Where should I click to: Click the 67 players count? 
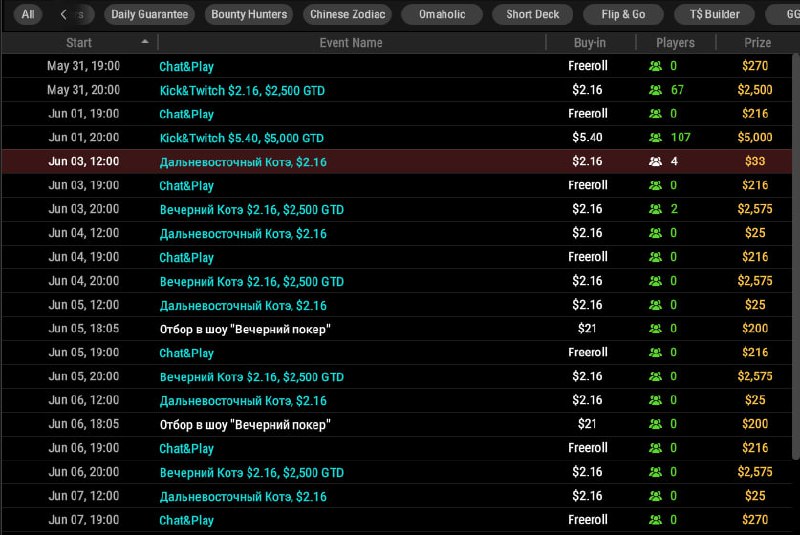pyautogui.click(x=677, y=90)
